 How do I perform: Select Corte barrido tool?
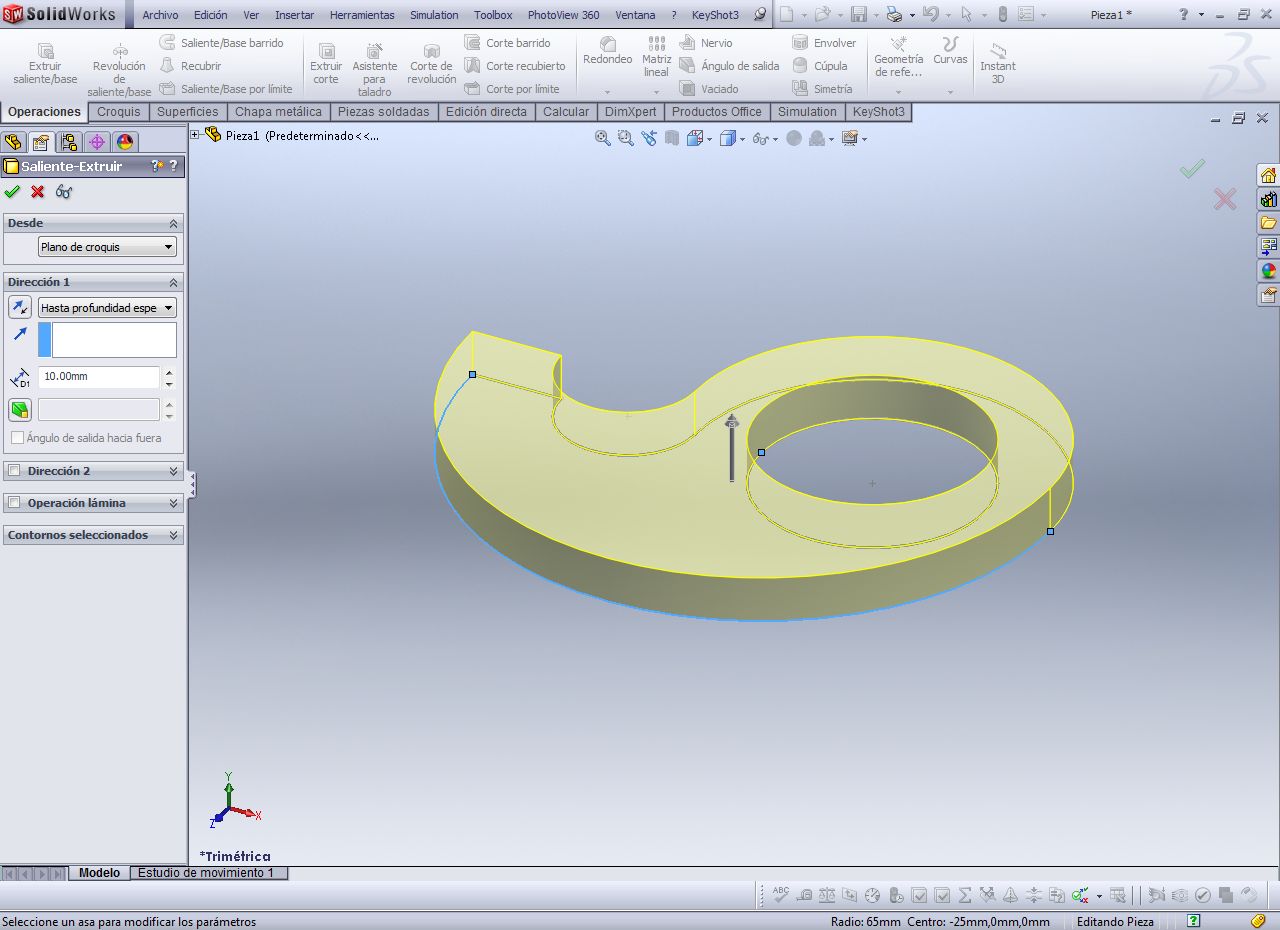[x=508, y=43]
